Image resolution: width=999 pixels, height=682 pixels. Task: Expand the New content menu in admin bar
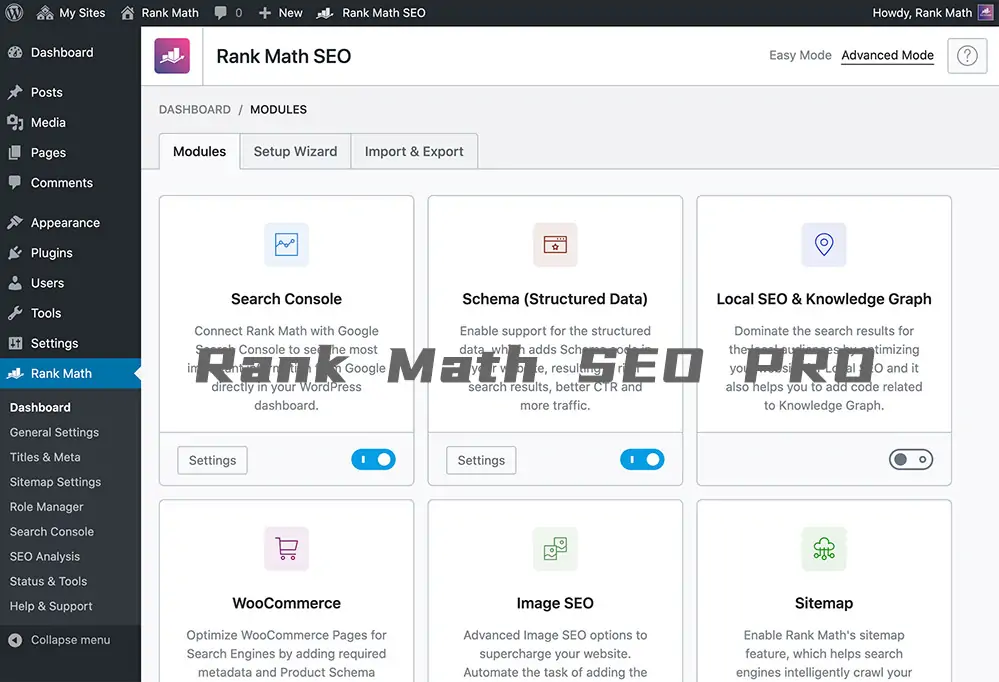(x=280, y=13)
